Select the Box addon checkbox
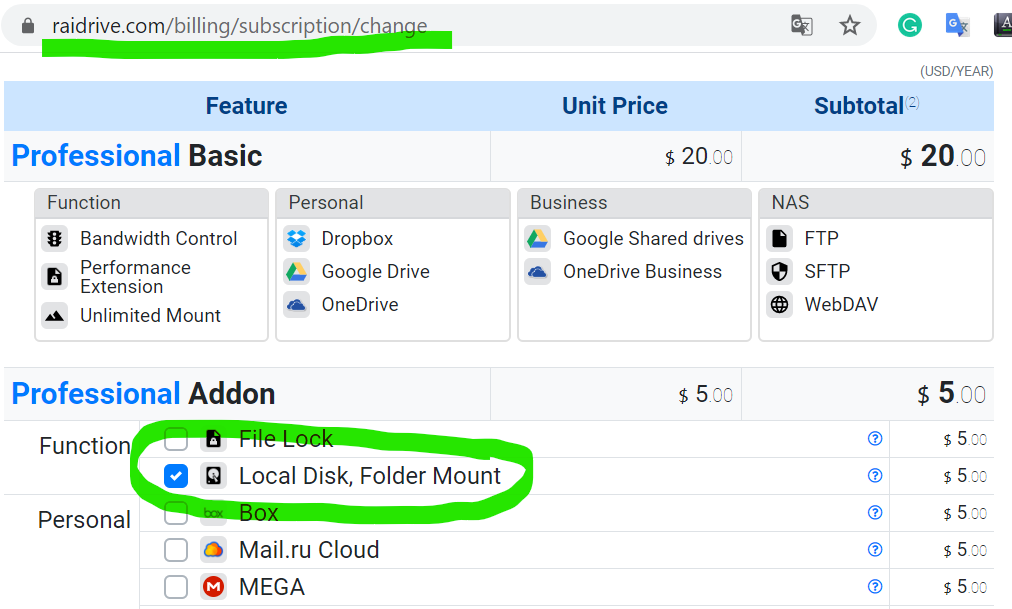 click(176, 513)
